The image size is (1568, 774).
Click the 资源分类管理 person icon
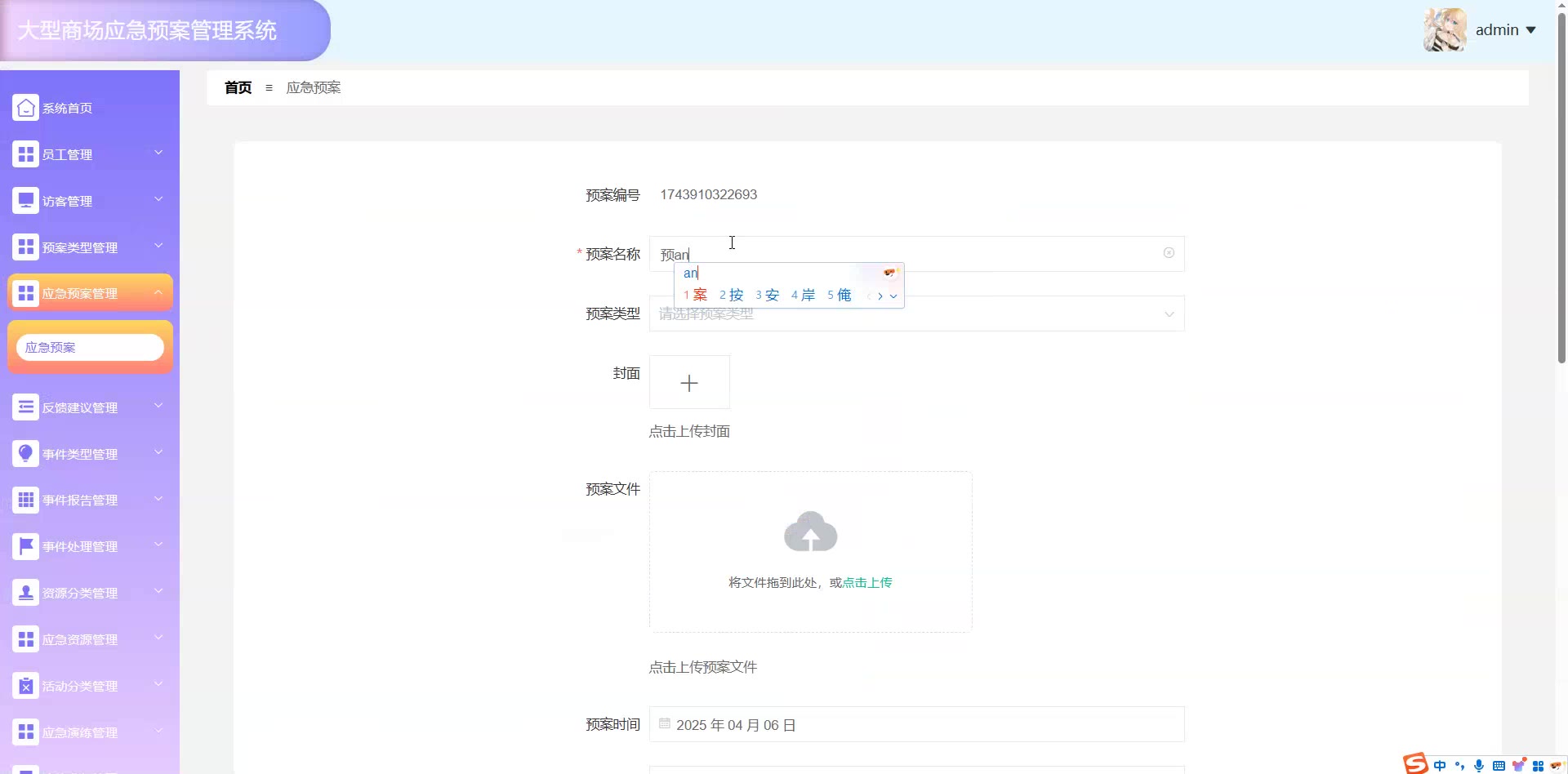coord(25,593)
